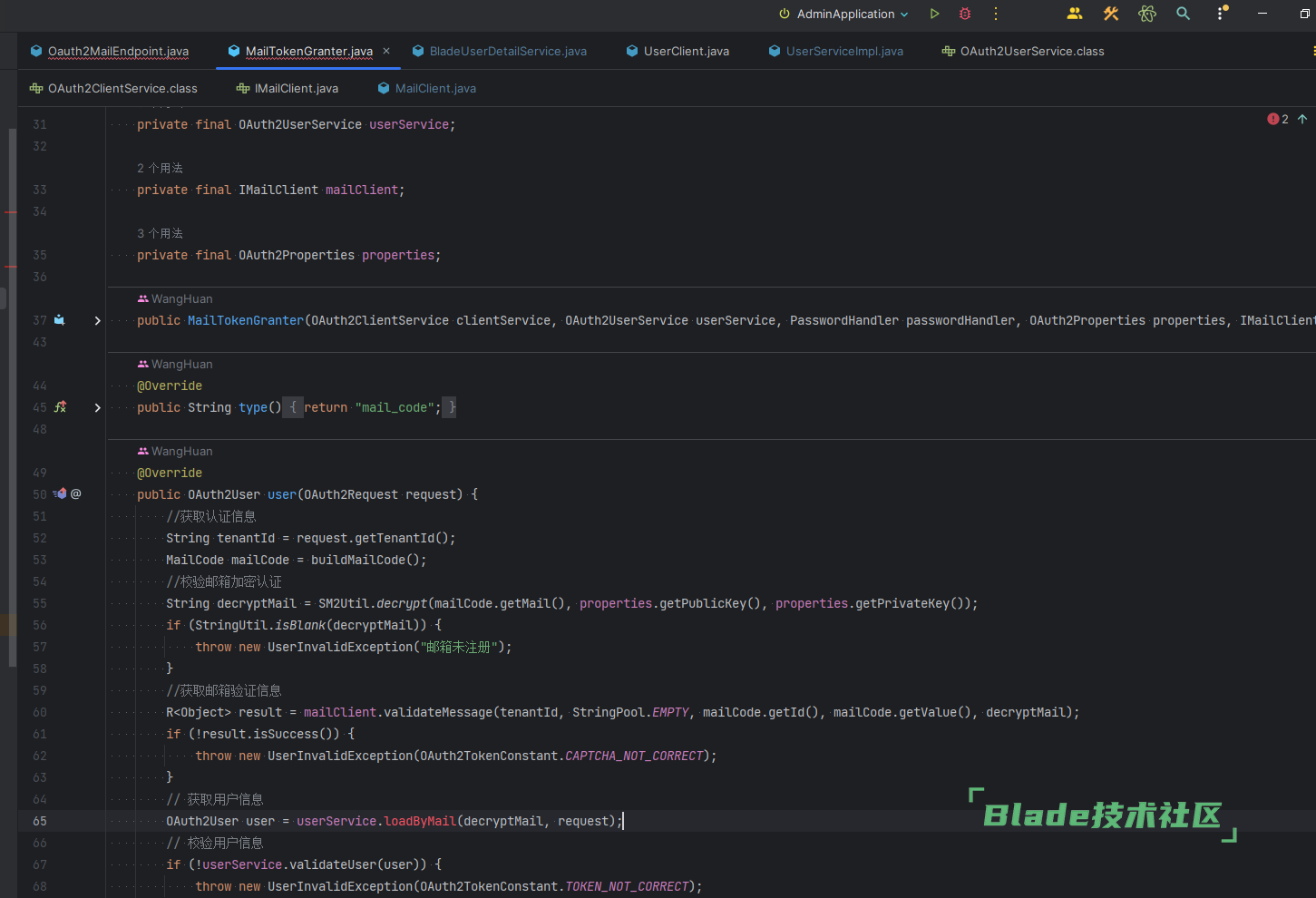Open IDE settings vertical-dots menu
This screenshot has height=898, width=1316.
pos(1221,14)
